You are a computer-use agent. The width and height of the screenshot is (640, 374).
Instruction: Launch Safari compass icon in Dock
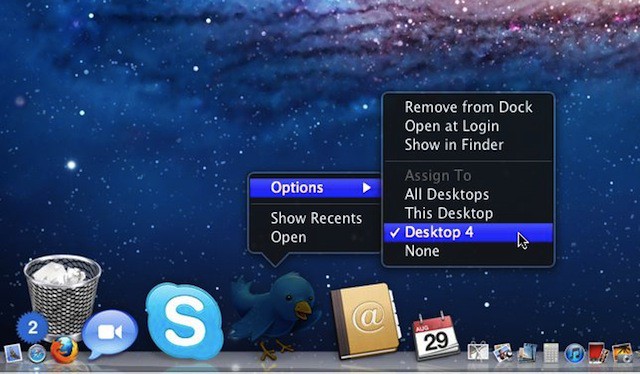(37, 354)
